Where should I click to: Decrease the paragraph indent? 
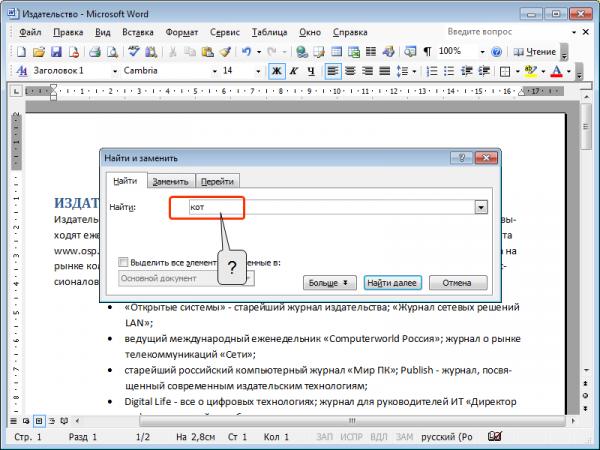pyautogui.click(x=466, y=71)
